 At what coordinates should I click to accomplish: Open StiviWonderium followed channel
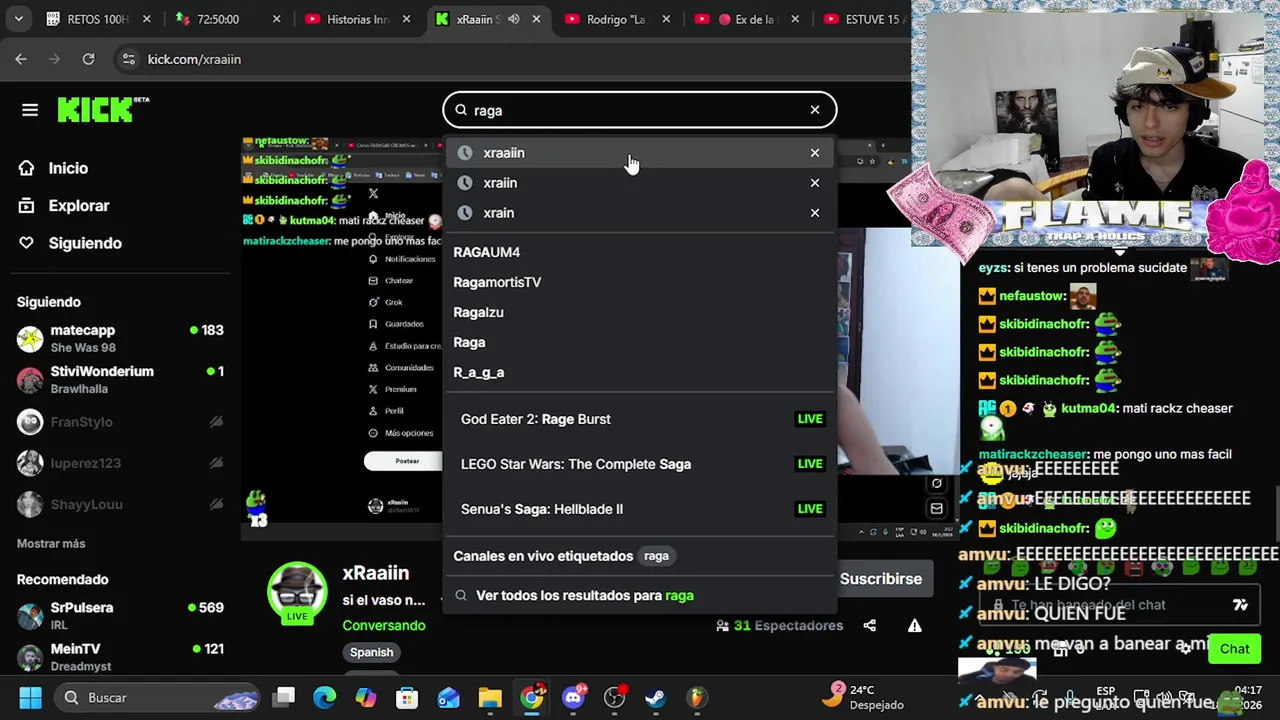pos(120,380)
